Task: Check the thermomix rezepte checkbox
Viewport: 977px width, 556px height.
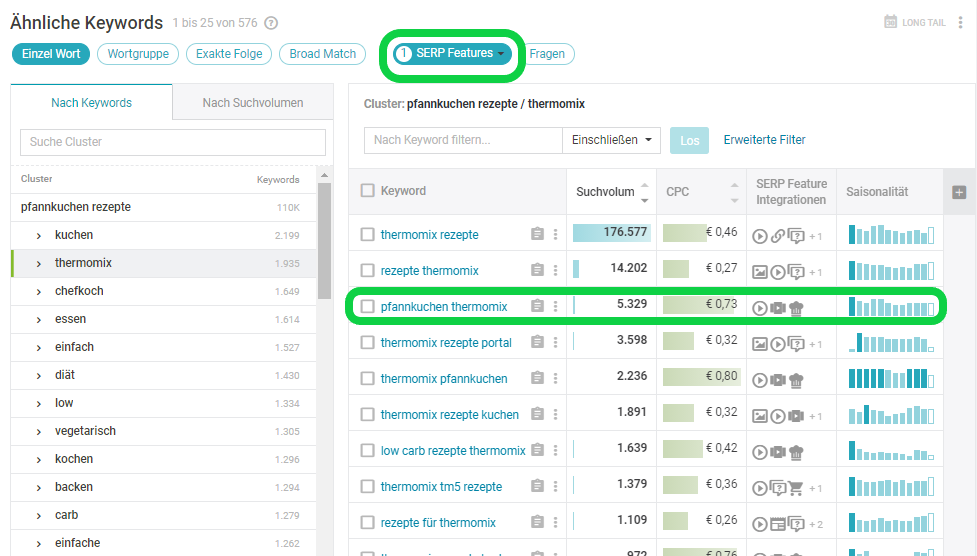Action: (x=368, y=234)
